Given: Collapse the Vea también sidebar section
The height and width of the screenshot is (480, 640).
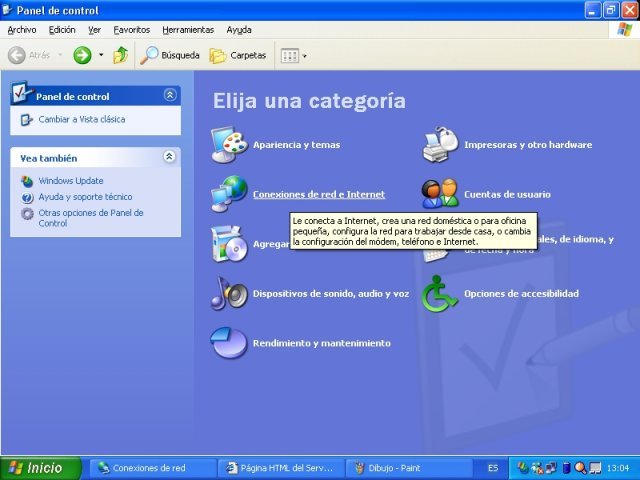Looking at the screenshot, I should click(169, 156).
